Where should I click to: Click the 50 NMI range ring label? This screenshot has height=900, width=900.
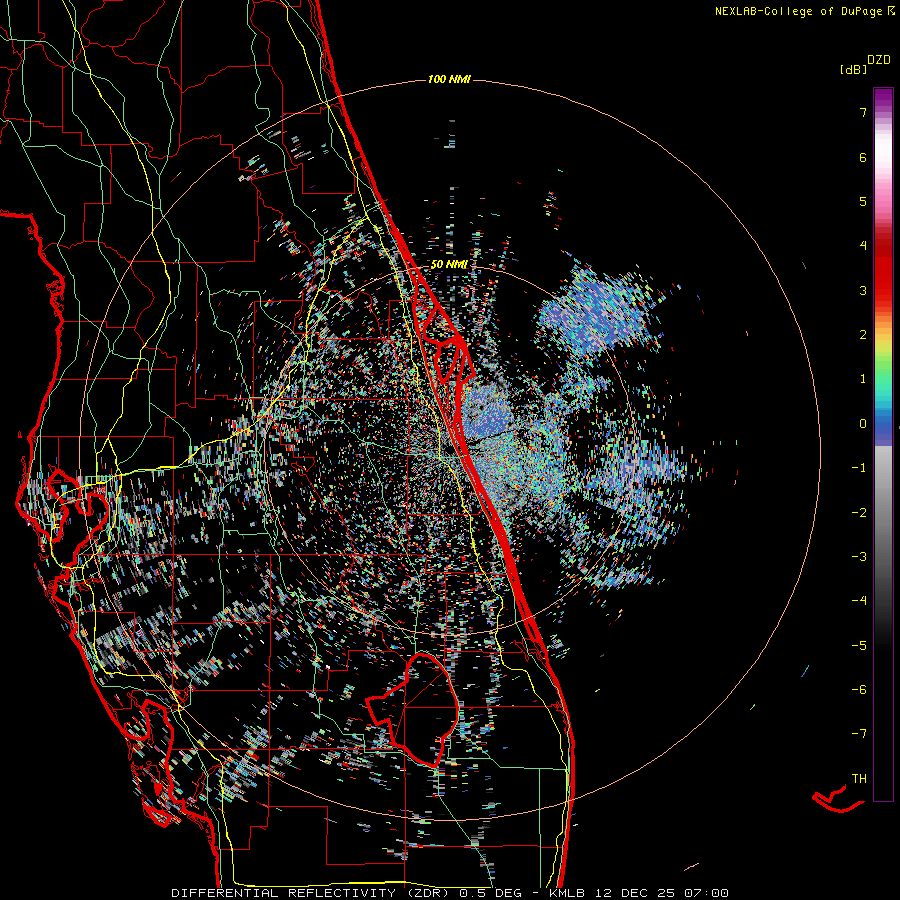point(449,265)
